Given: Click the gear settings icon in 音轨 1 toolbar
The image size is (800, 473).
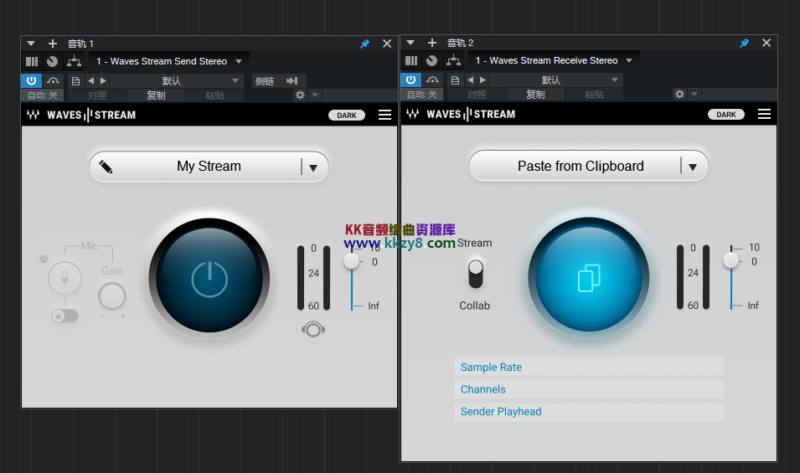Looking at the screenshot, I should point(299,95).
